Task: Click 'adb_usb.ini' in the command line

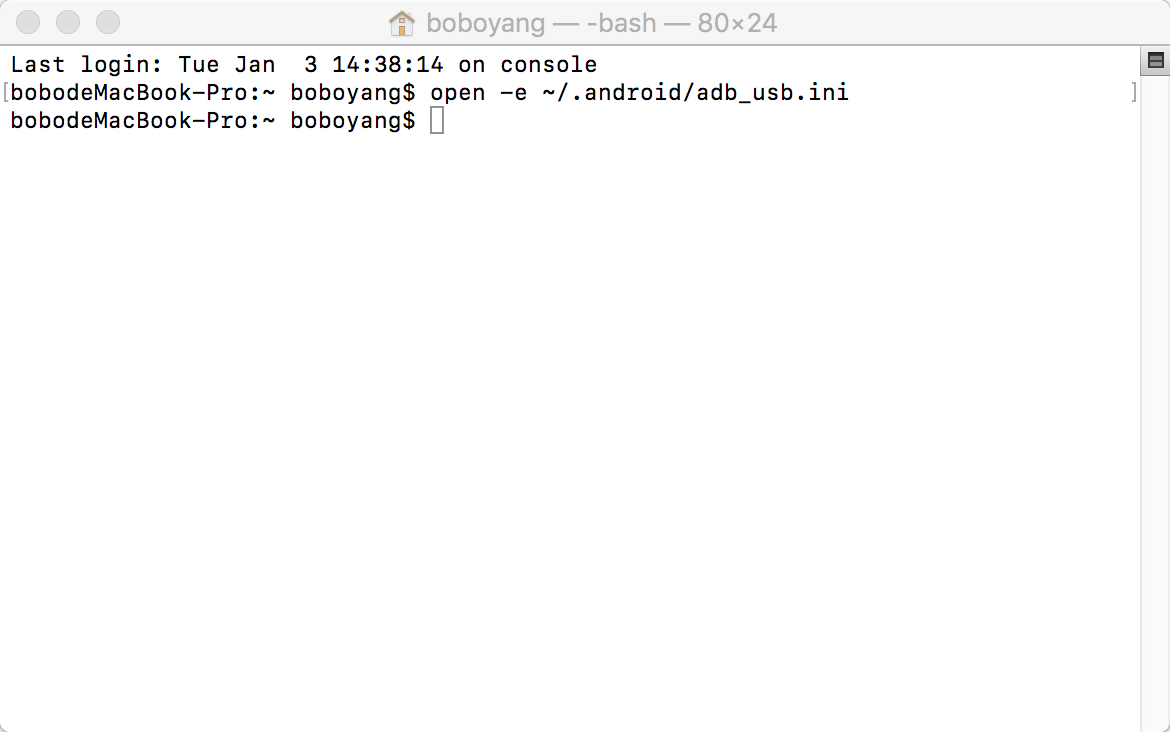Action: pyautogui.click(x=772, y=93)
